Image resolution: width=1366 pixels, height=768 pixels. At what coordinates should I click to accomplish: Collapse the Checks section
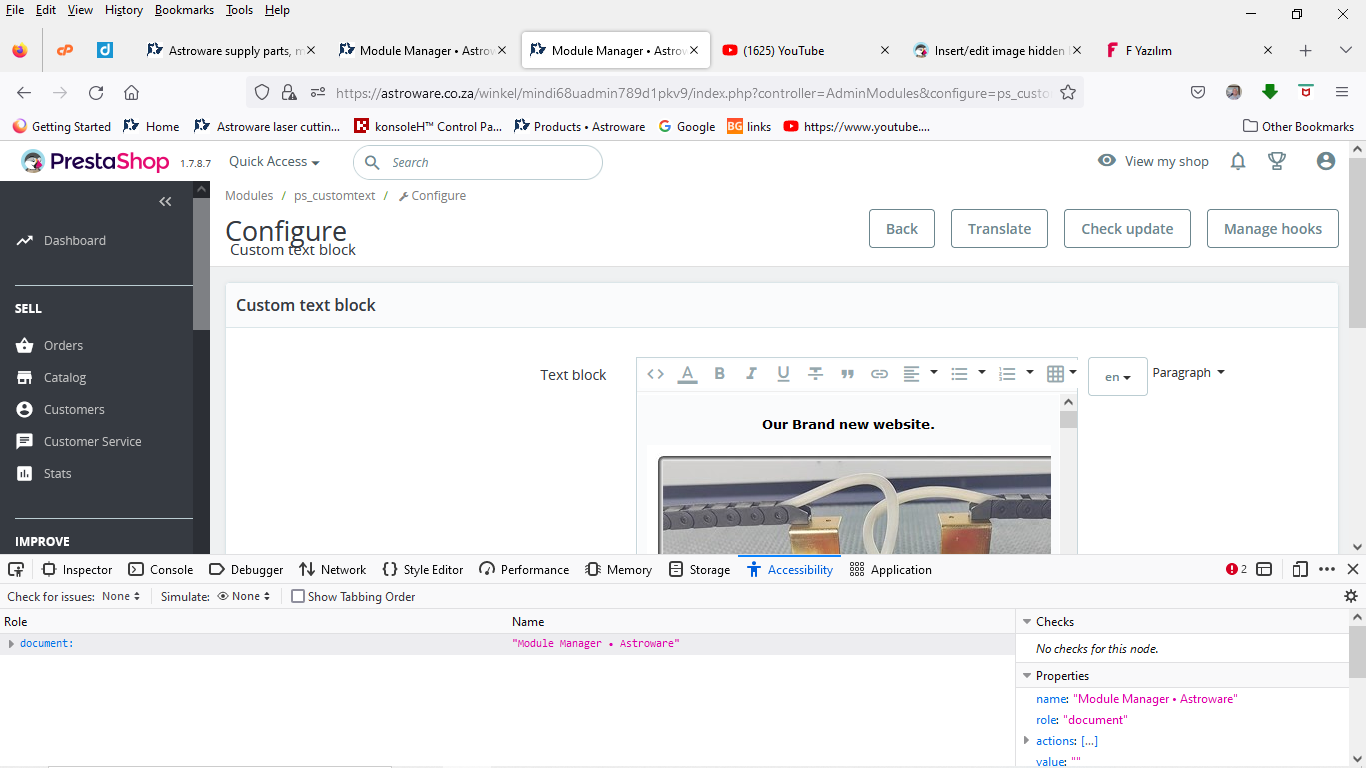pos(1026,622)
